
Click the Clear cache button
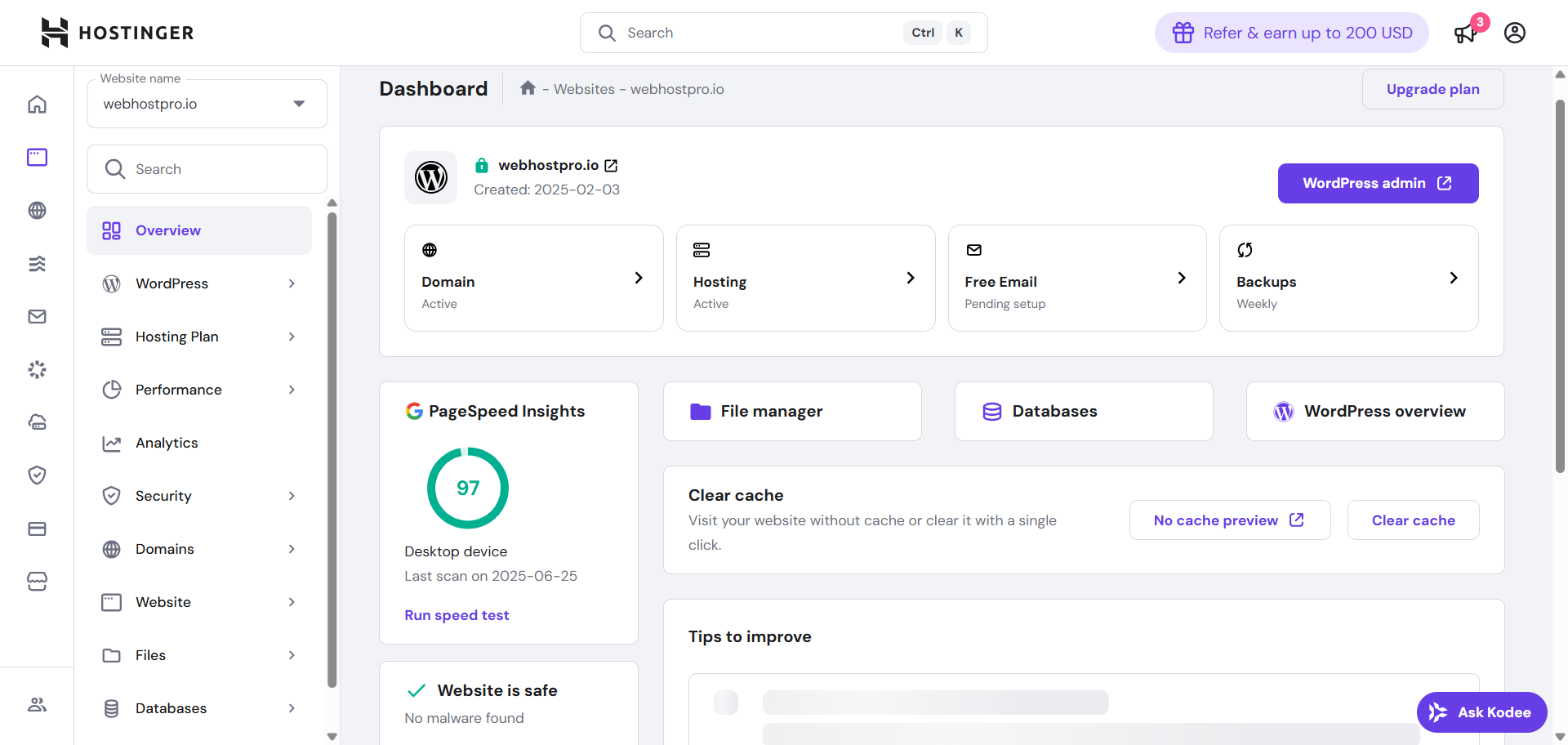pyautogui.click(x=1413, y=520)
